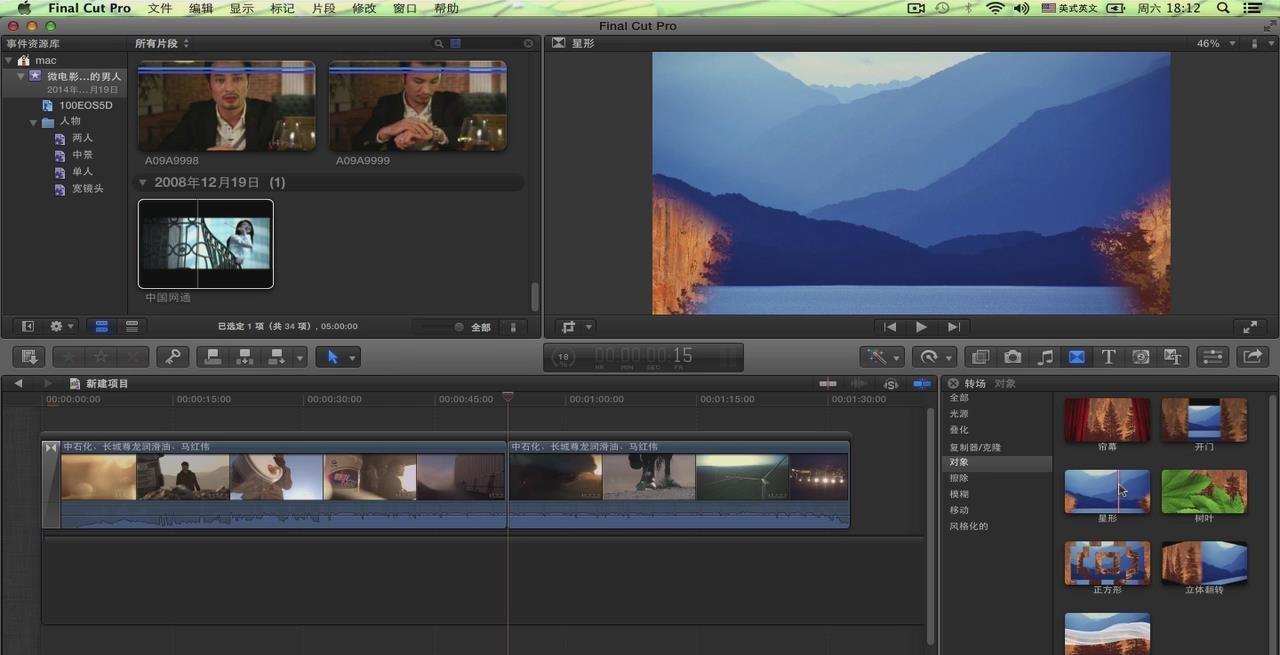Open the 46% viewer zoom menu

click(1216, 43)
